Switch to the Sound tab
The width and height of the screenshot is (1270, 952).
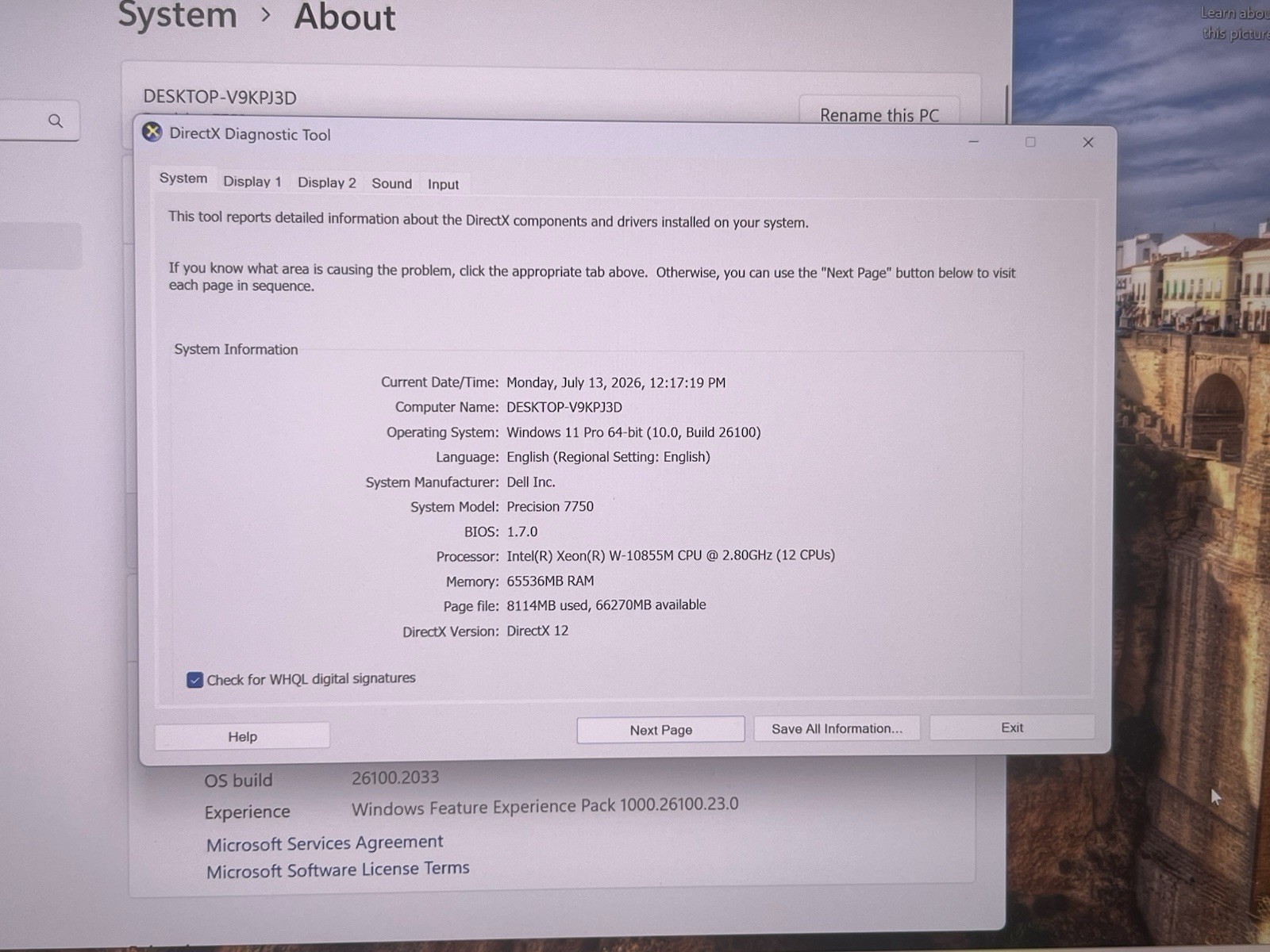(x=392, y=183)
